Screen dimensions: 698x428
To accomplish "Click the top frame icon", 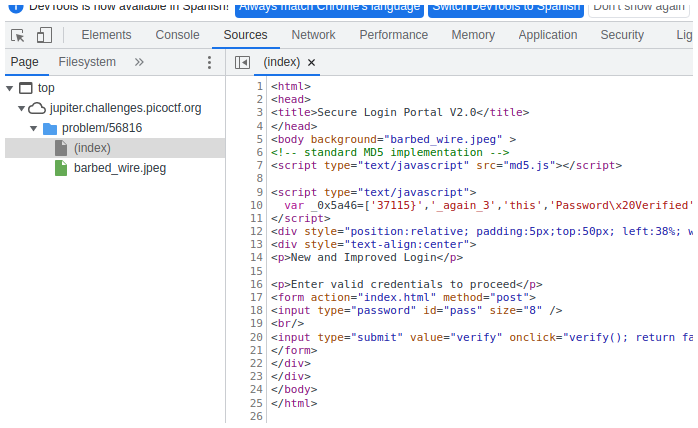I will [x=26, y=88].
